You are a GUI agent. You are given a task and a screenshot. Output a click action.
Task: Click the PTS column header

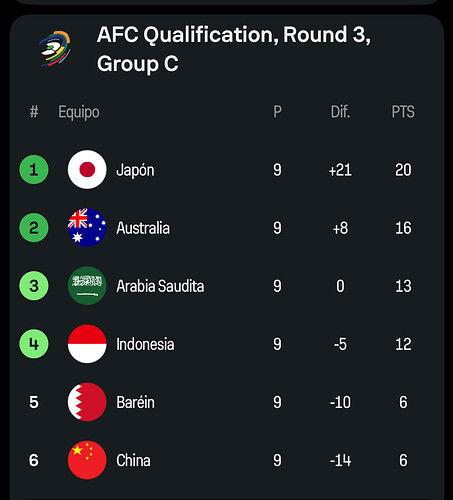click(403, 112)
